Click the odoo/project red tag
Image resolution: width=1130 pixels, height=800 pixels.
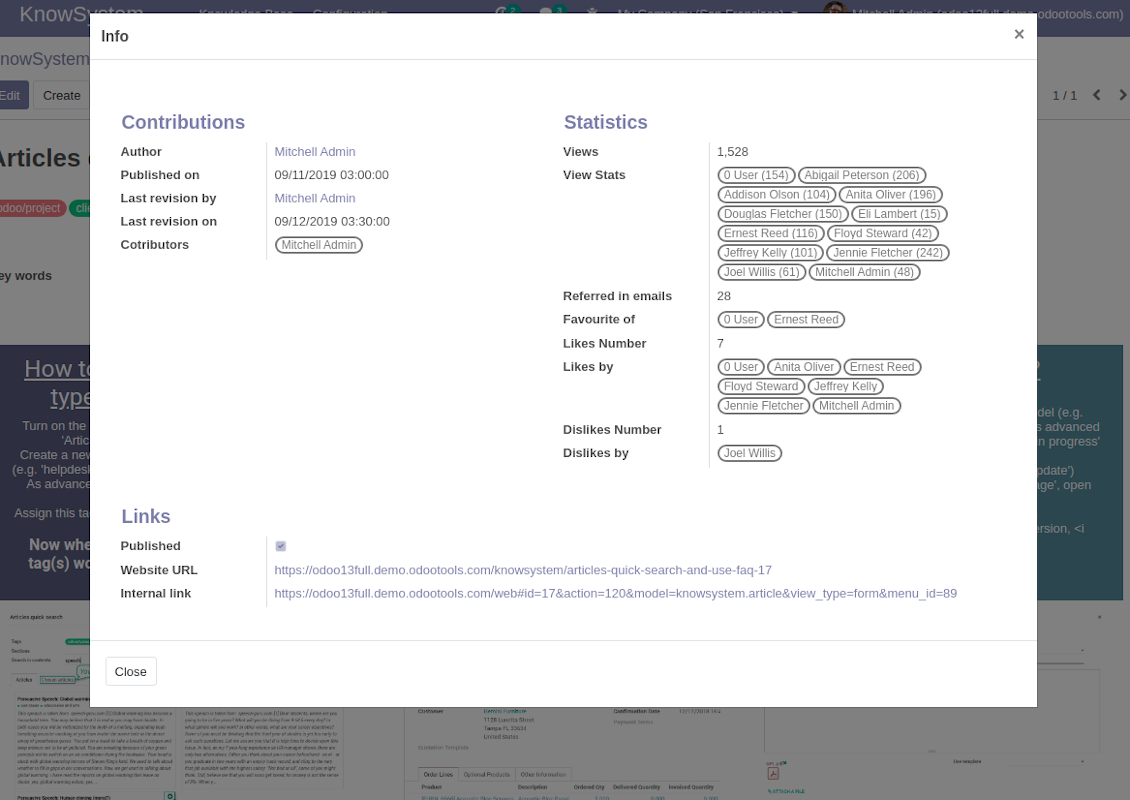tap(30, 208)
